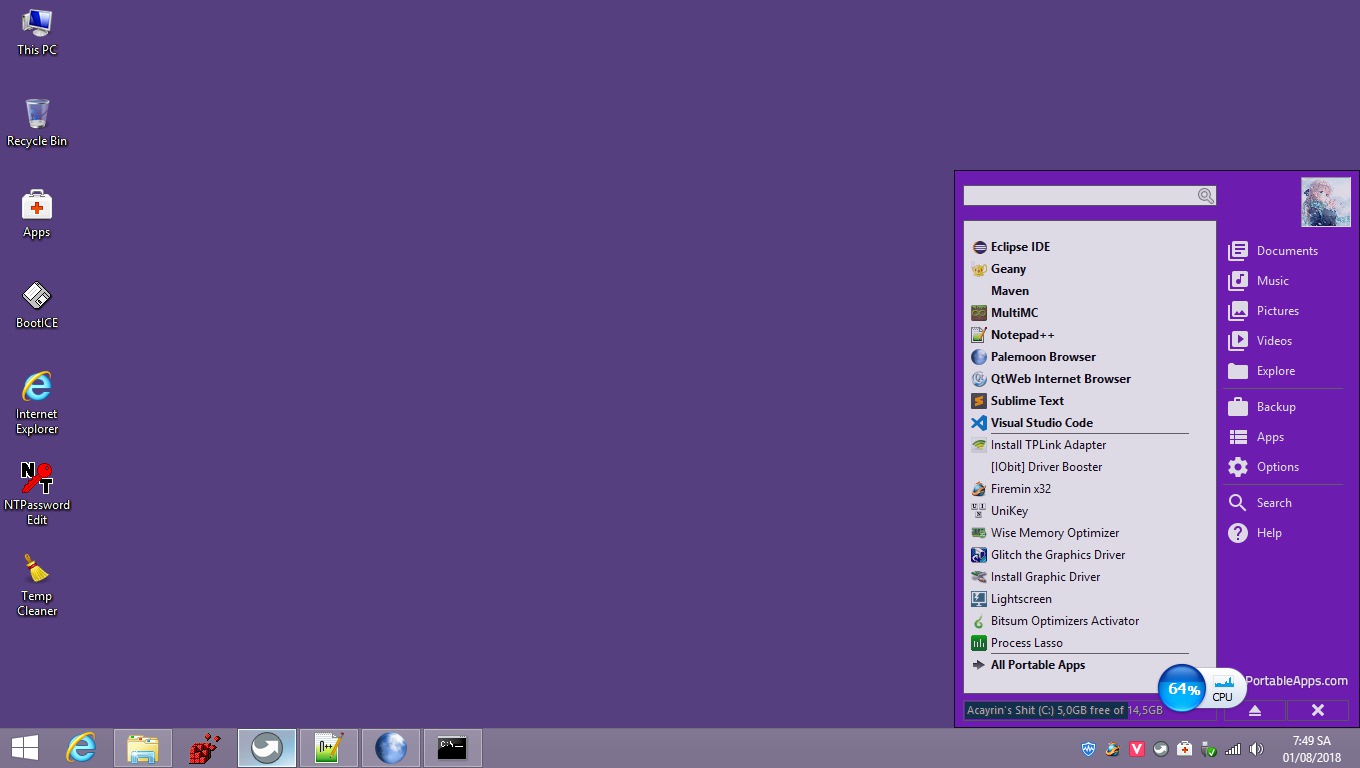Screen dimensions: 1360x768
Task: Expand All Portable Apps list
Action: [x=1037, y=665]
